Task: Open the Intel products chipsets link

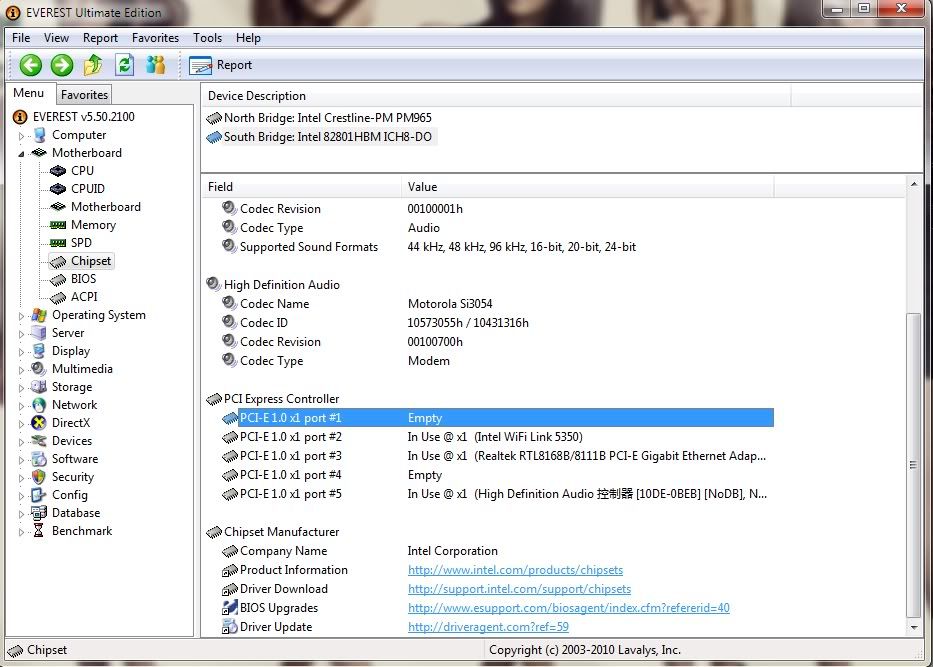Action: [515, 570]
